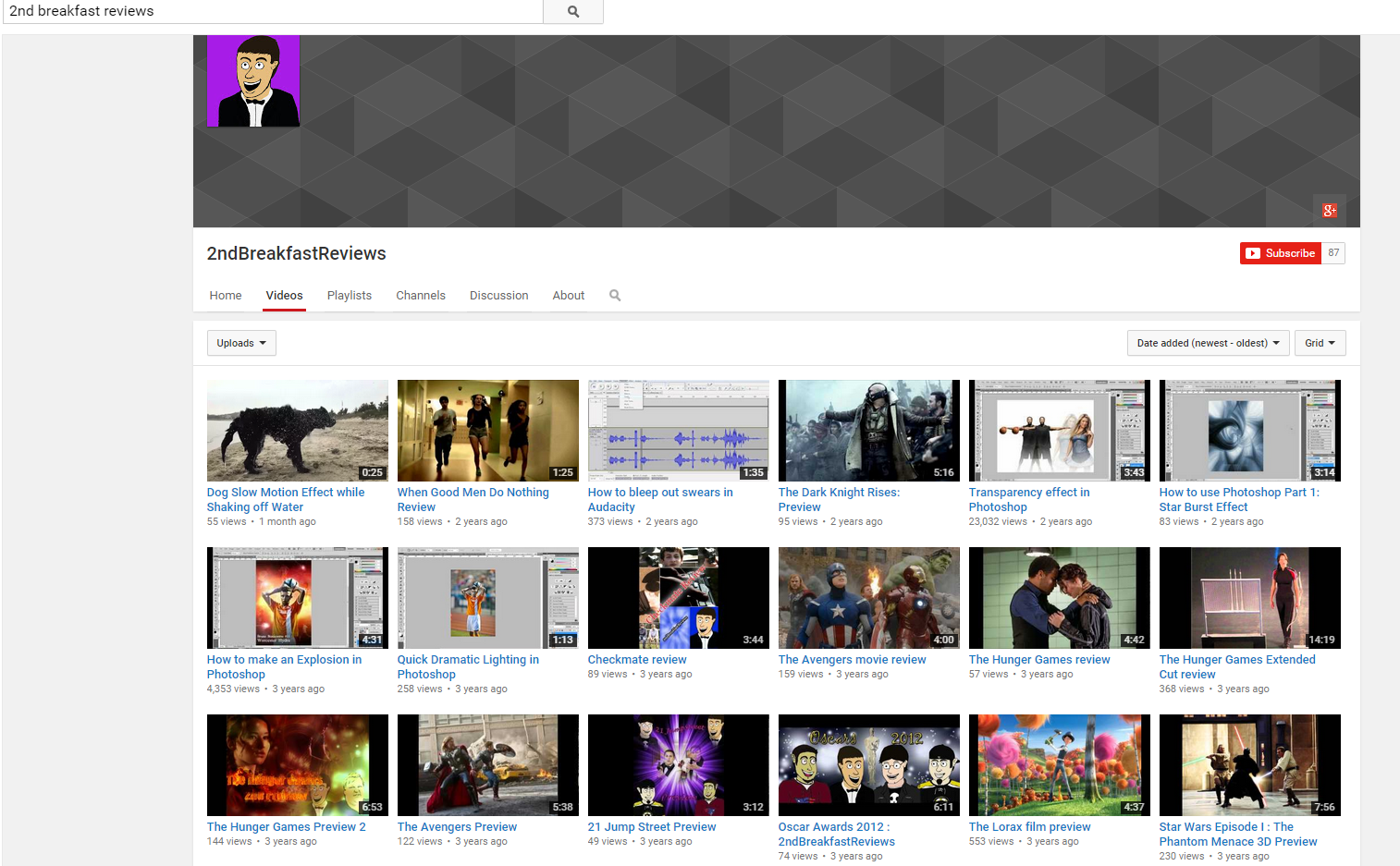Open When Good Men Do Nothing Review link
Viewport: 1400px width, 866px height.
point(473,500)
